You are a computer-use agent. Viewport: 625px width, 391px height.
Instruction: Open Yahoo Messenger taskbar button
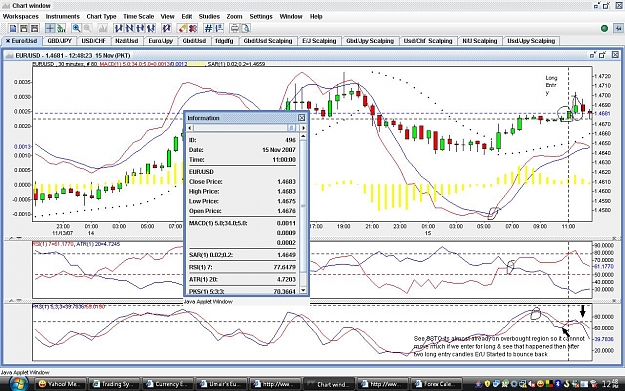click(60, 384)
